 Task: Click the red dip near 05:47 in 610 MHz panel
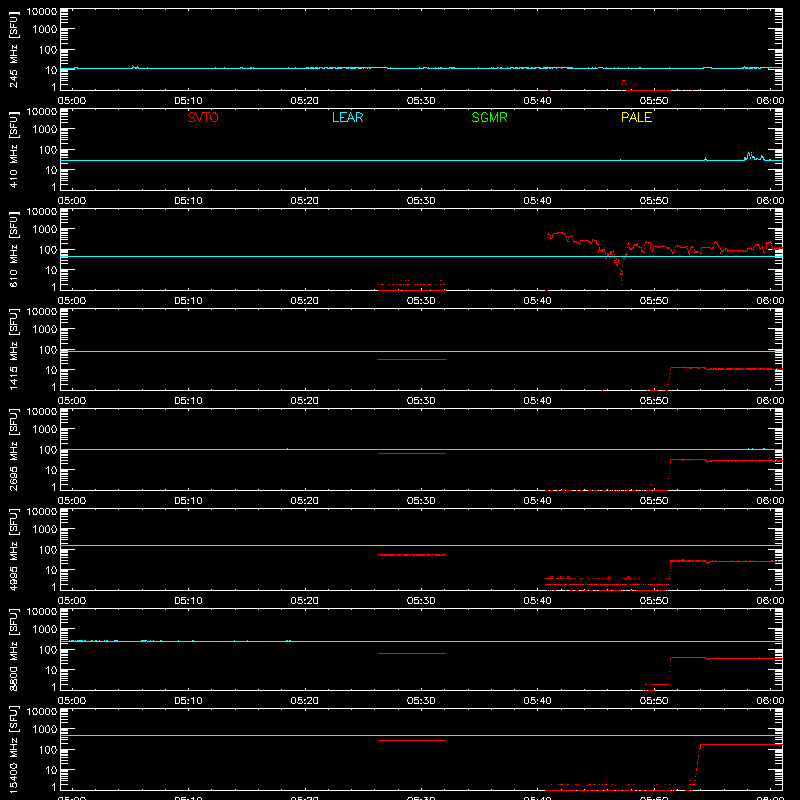pyautogui.click(x=620, y=269)
